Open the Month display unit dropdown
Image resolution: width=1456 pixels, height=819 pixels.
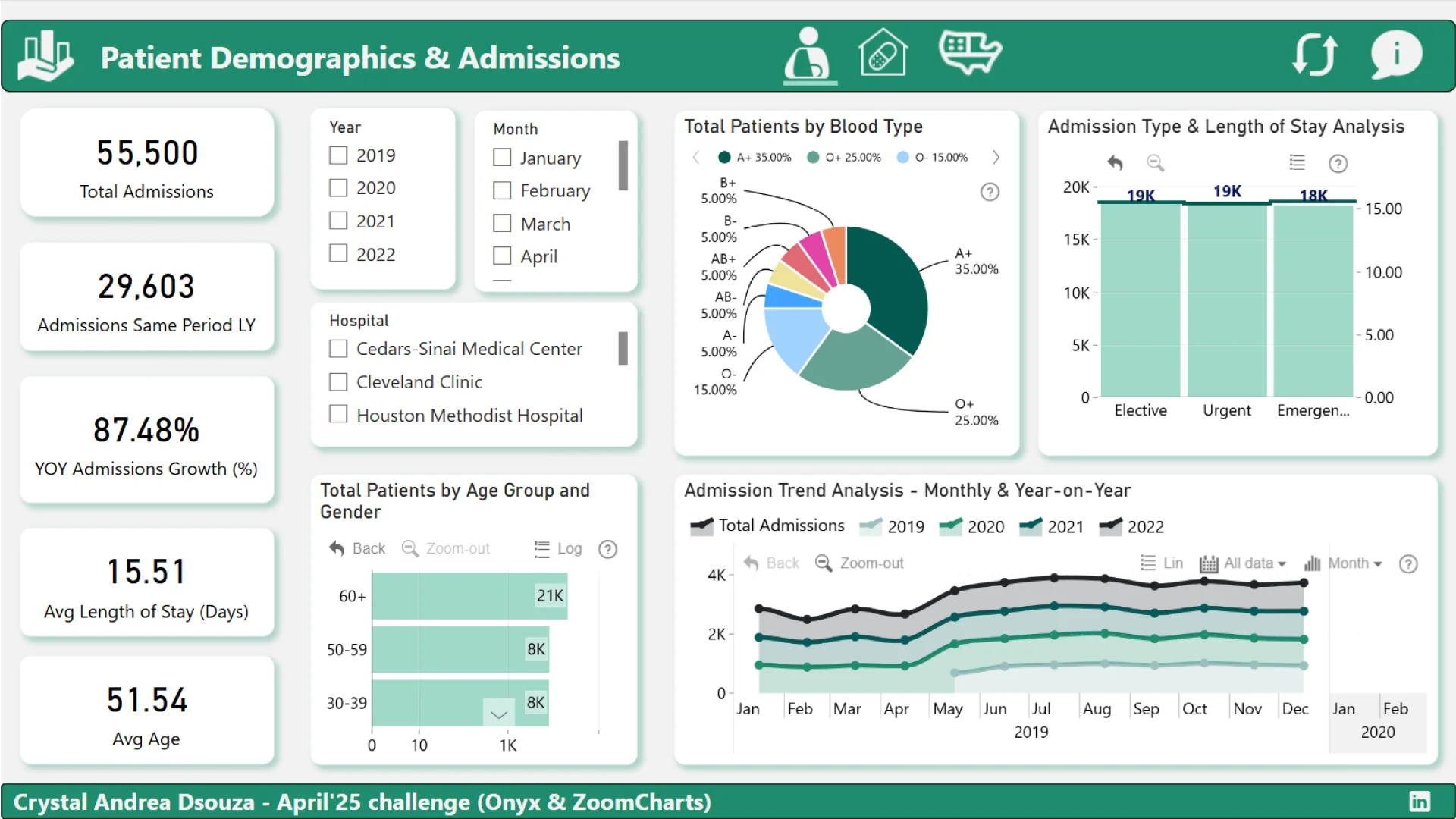pyautogui.click(x=1354, y=563)
